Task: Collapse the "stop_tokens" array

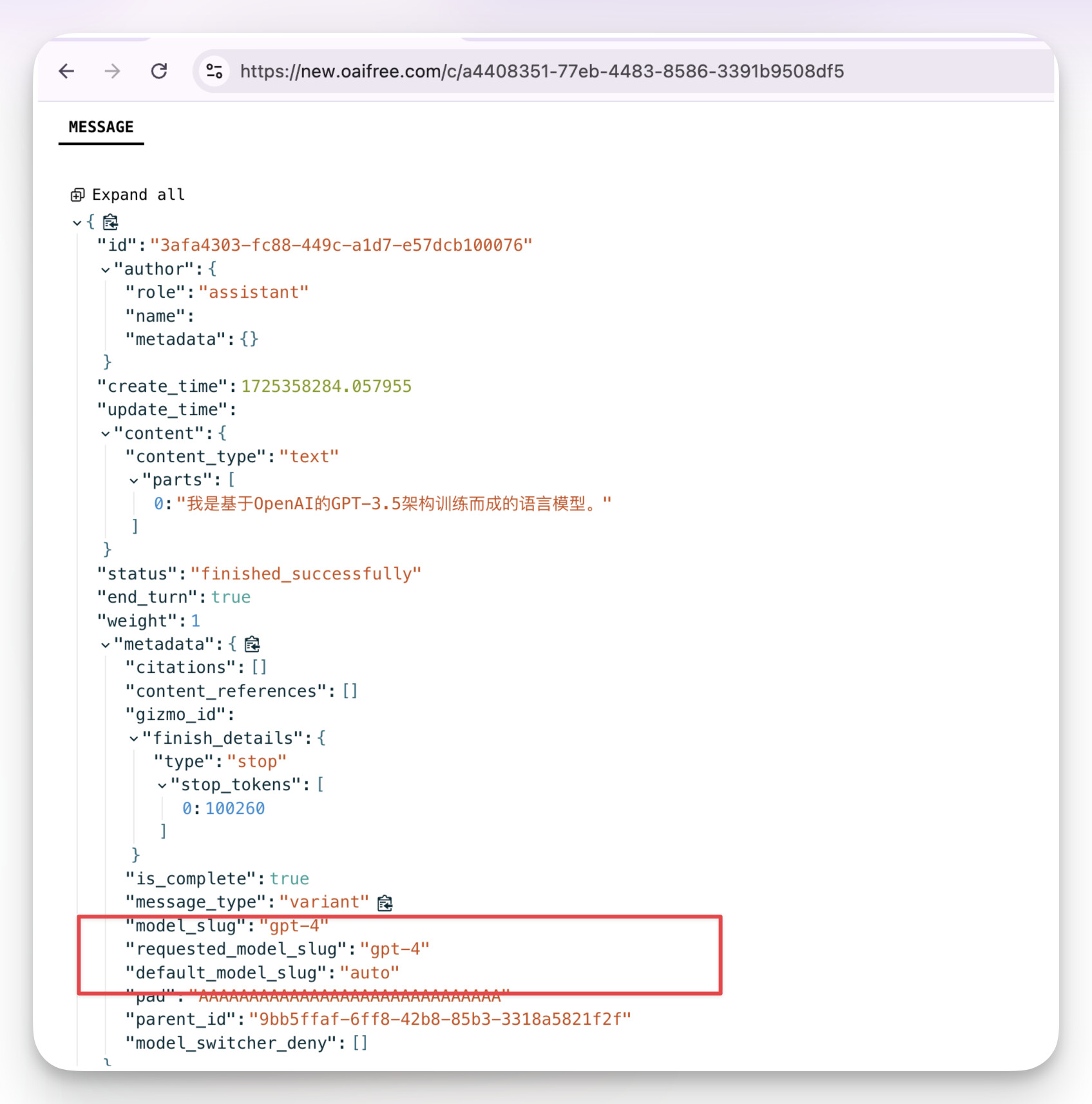Action: coord(162,786)
